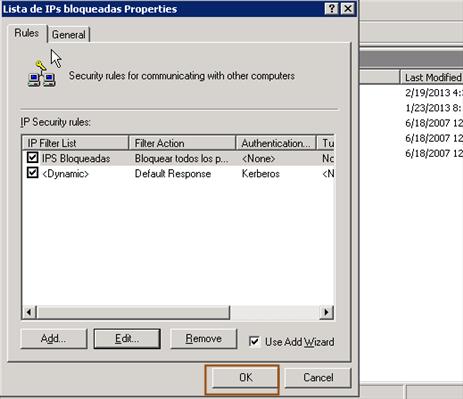Click the Bloquear todos los p... filter action
Viewport: 463px width, 399px height.
[x=181, y=159]
